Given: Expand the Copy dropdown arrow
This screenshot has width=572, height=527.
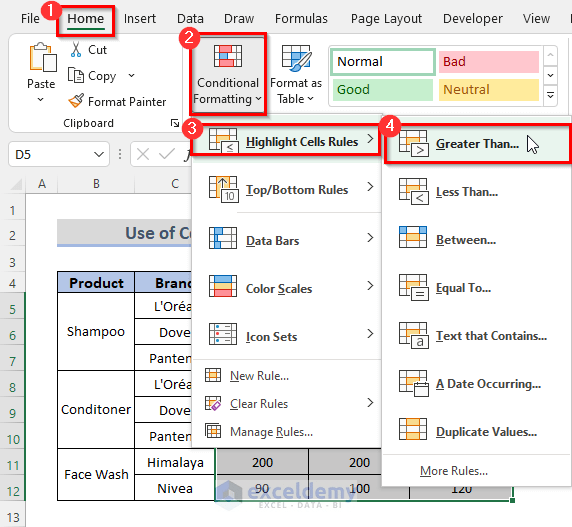Looking at the screenshot, I should click(x=131, y=75).
